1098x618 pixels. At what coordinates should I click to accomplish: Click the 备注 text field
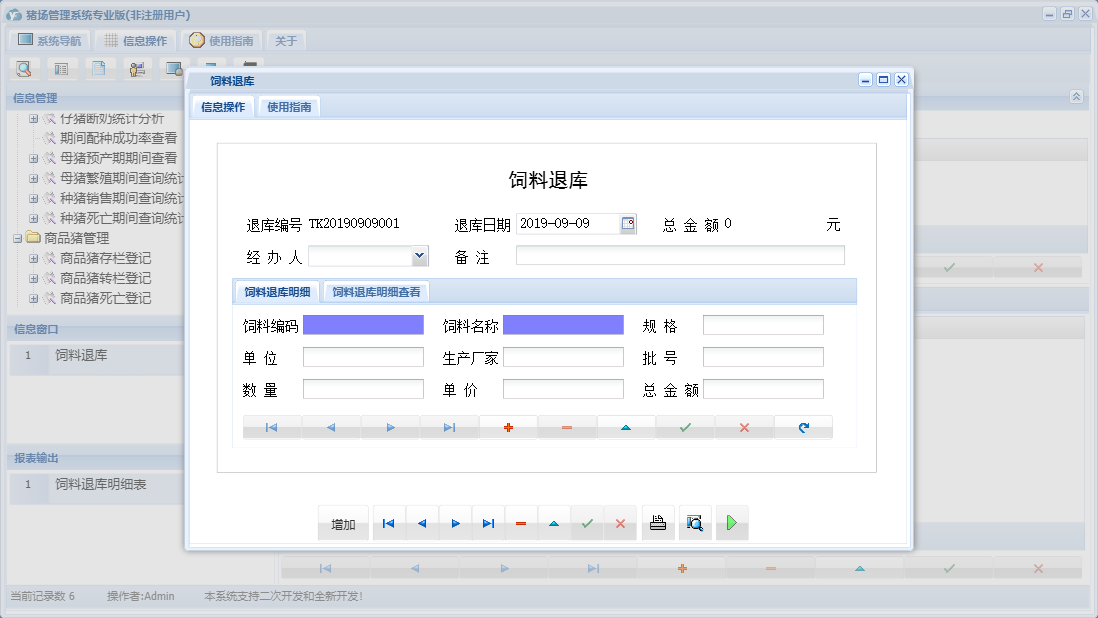pyautogui.click(x=680, y=255)
